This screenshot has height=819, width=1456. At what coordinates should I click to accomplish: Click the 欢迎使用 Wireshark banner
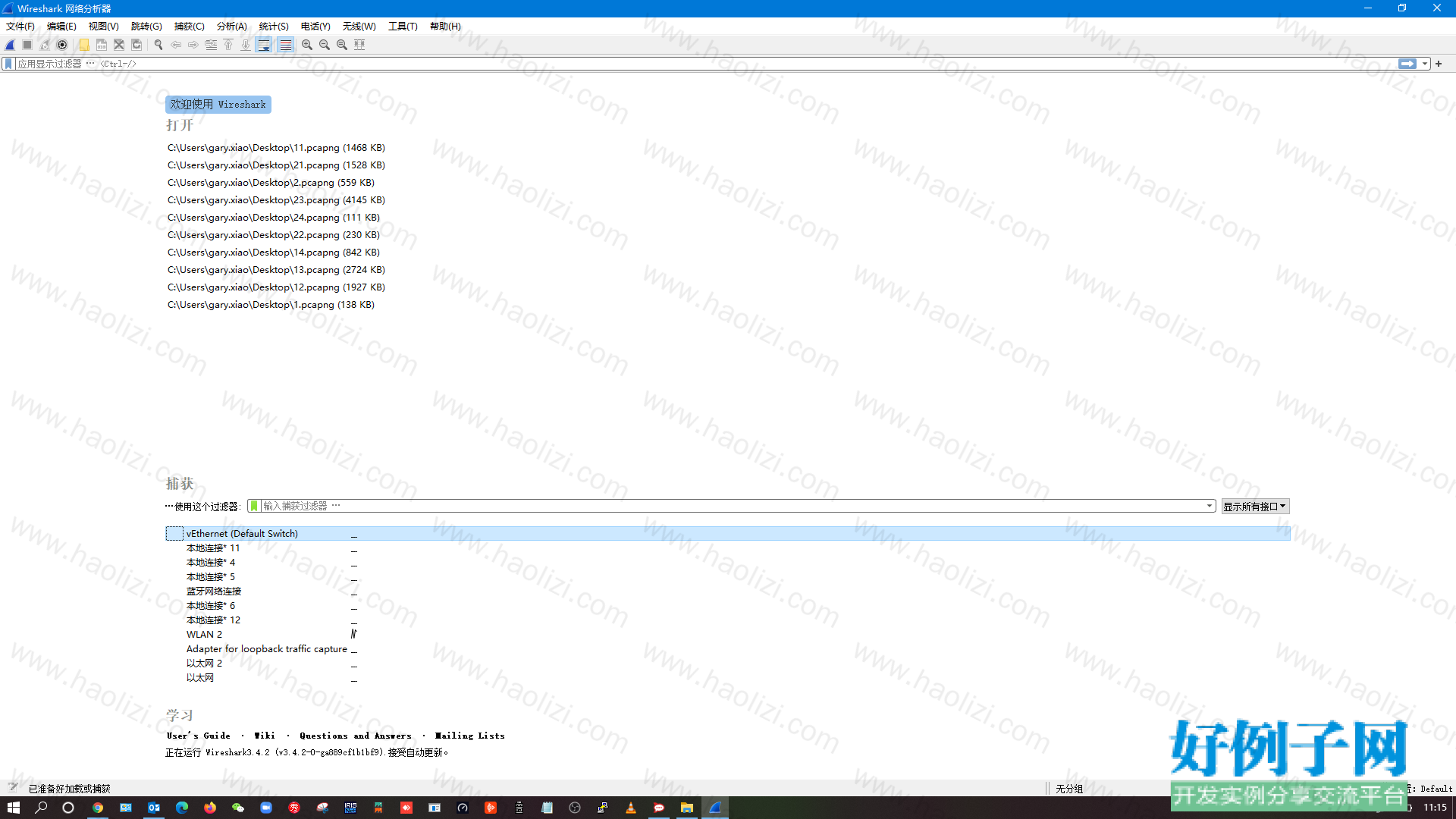point(218,105)
